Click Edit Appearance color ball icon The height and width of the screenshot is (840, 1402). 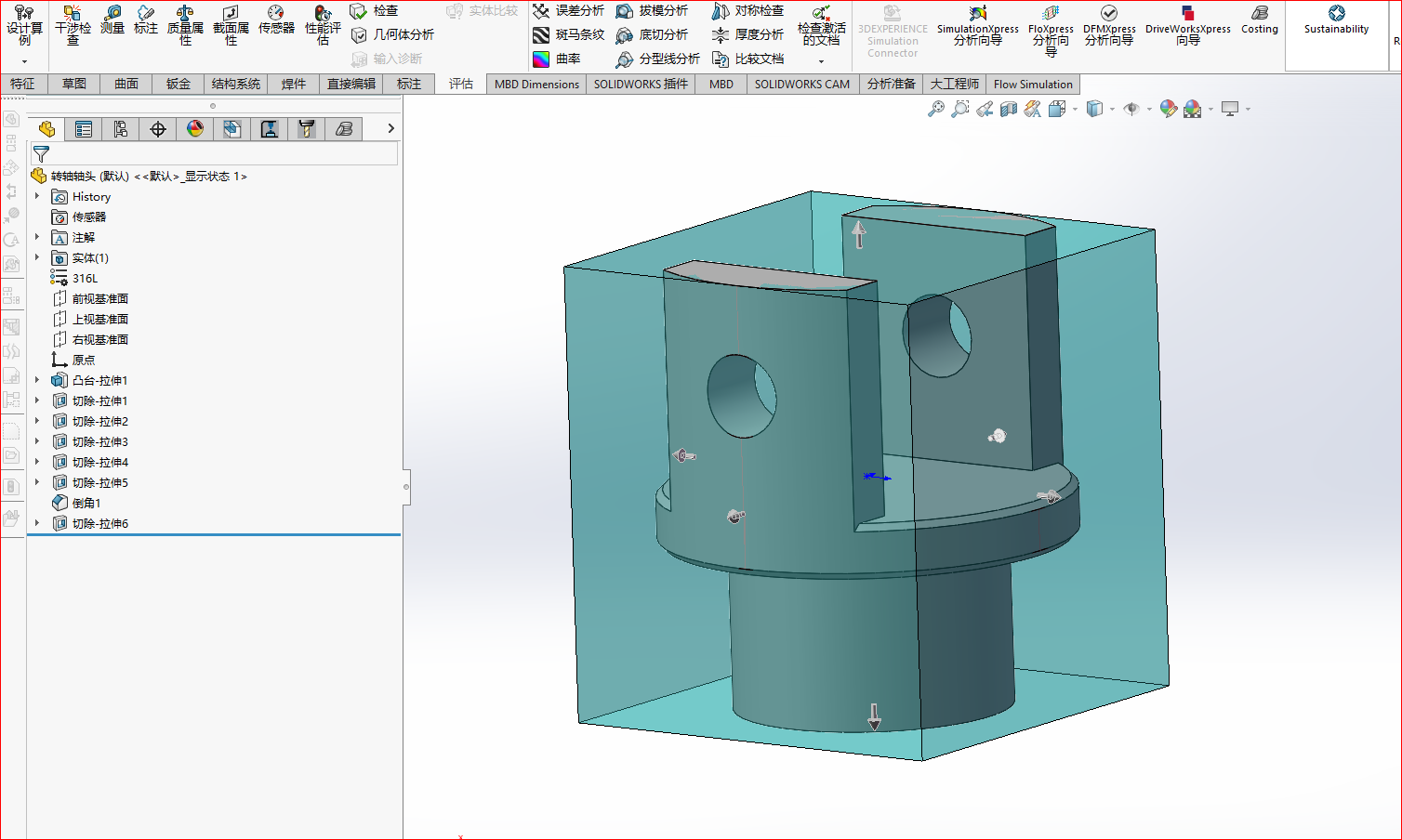[1169, 109]
